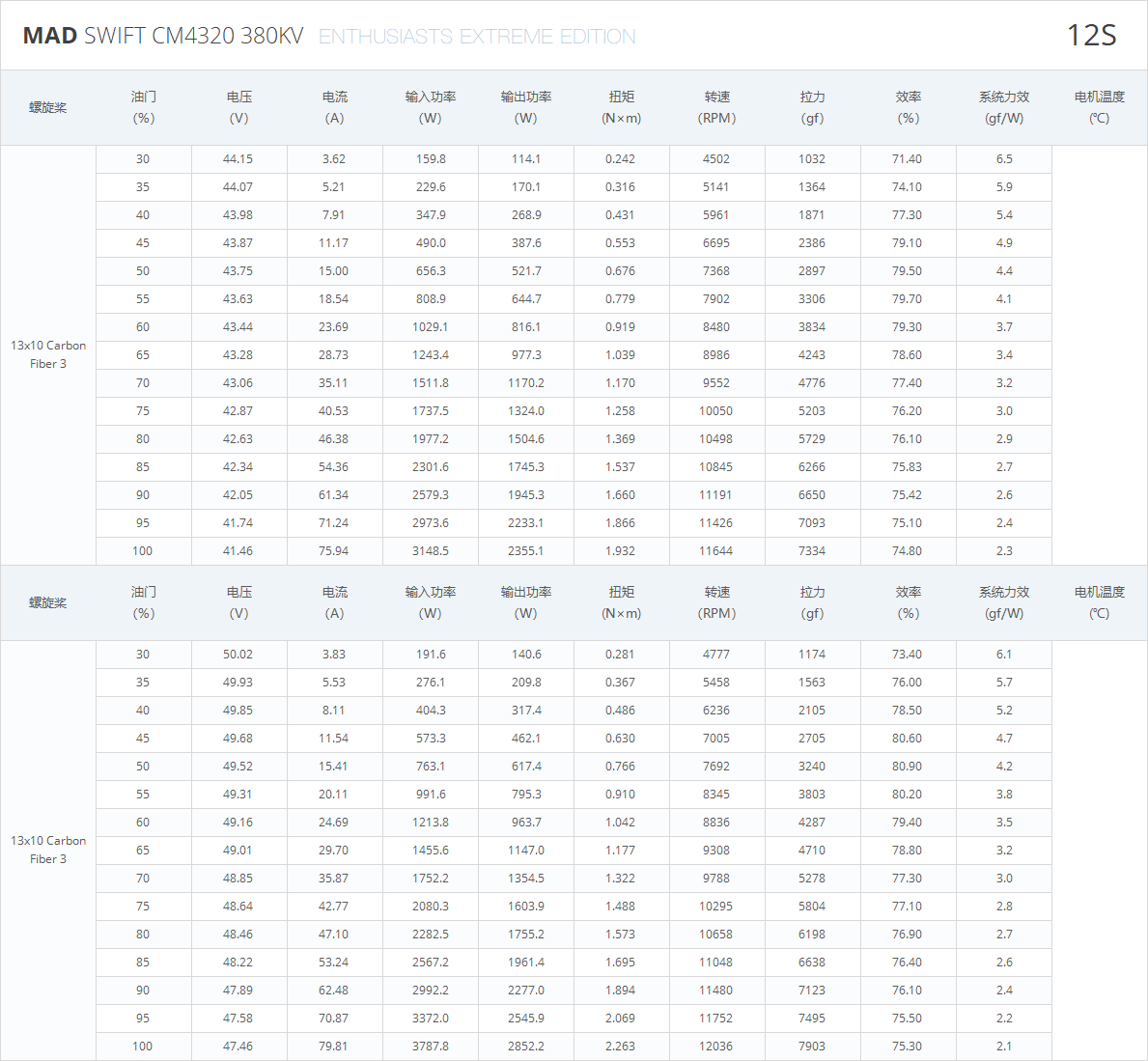Click output power value 1354.5

[525, 879]
